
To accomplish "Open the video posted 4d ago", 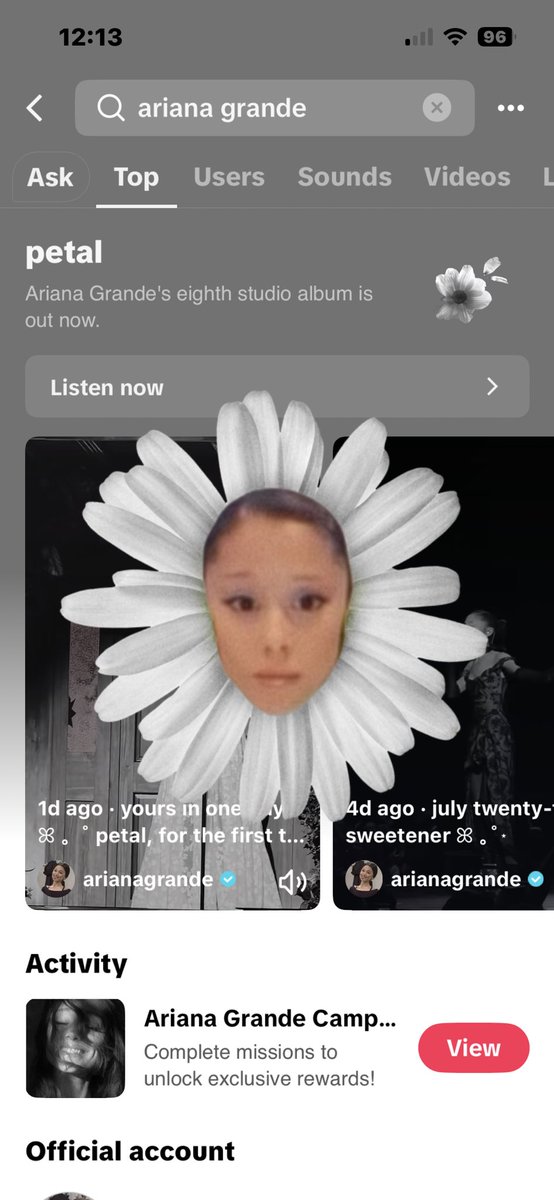I will coord(443,673).
